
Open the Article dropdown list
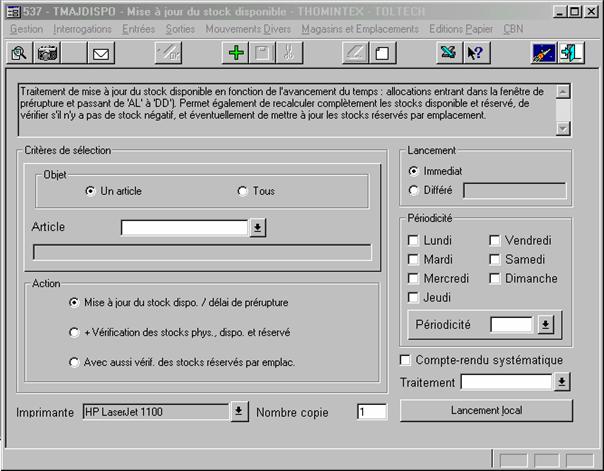coord(257,228)
